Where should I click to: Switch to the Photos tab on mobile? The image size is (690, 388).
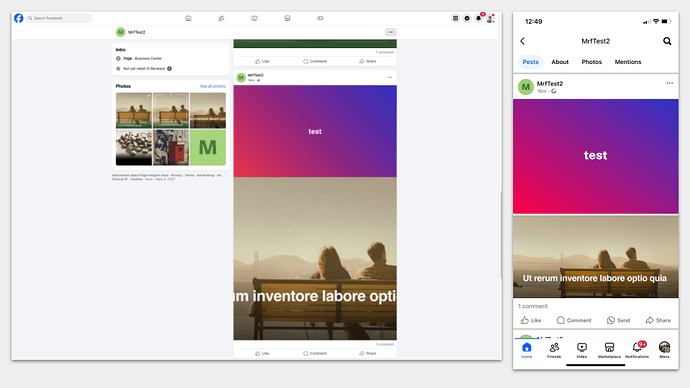(x=591, y=62)
